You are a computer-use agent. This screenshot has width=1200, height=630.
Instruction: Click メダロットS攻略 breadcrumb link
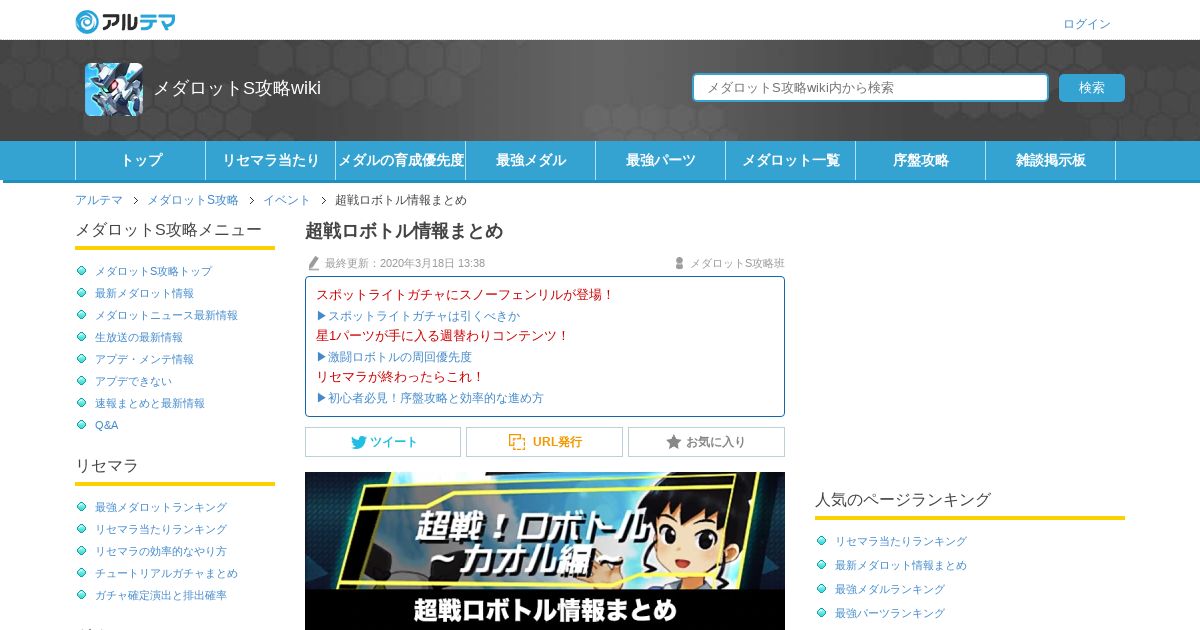click(193, 200)
